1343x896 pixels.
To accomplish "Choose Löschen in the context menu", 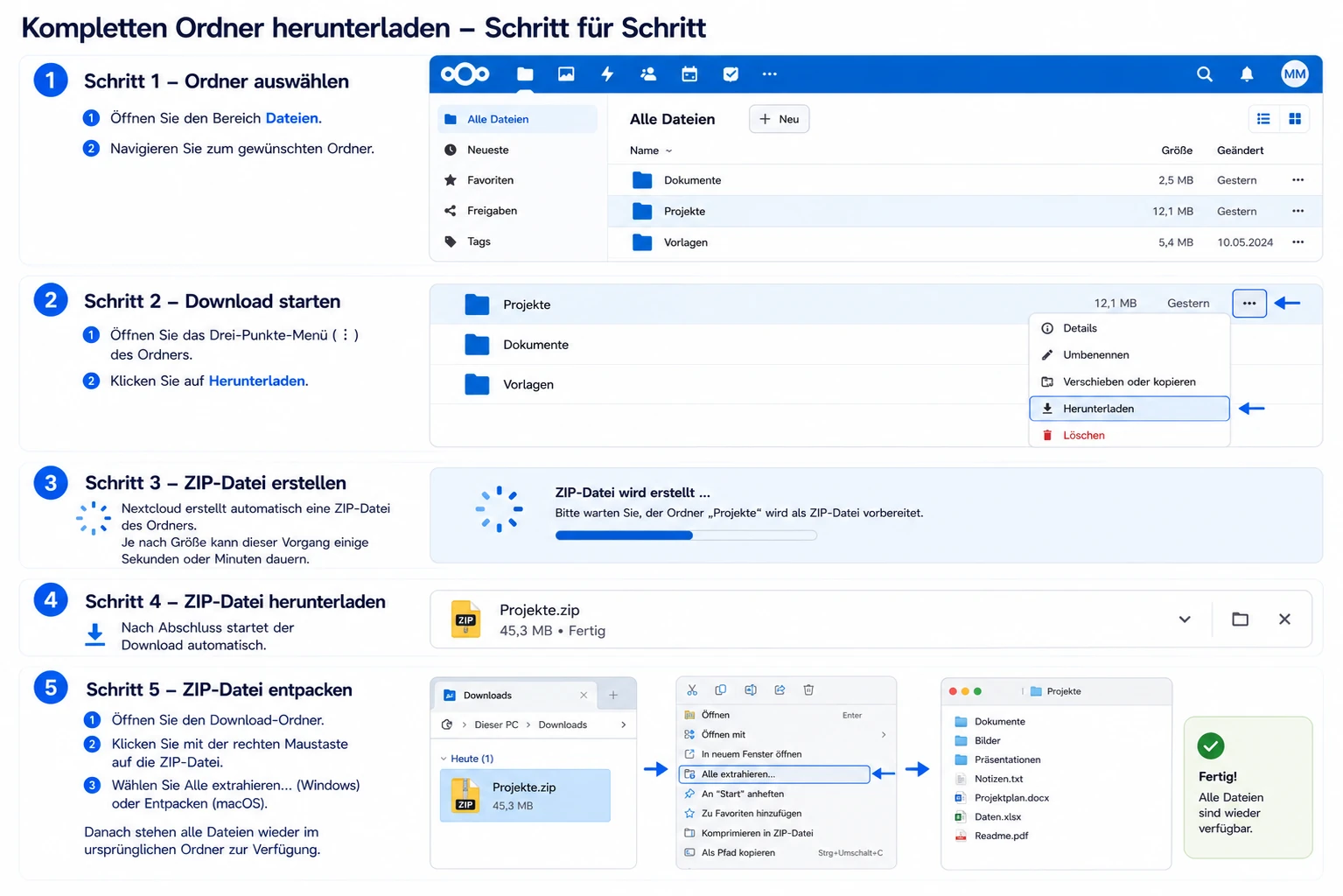I will pos(1130,435).
